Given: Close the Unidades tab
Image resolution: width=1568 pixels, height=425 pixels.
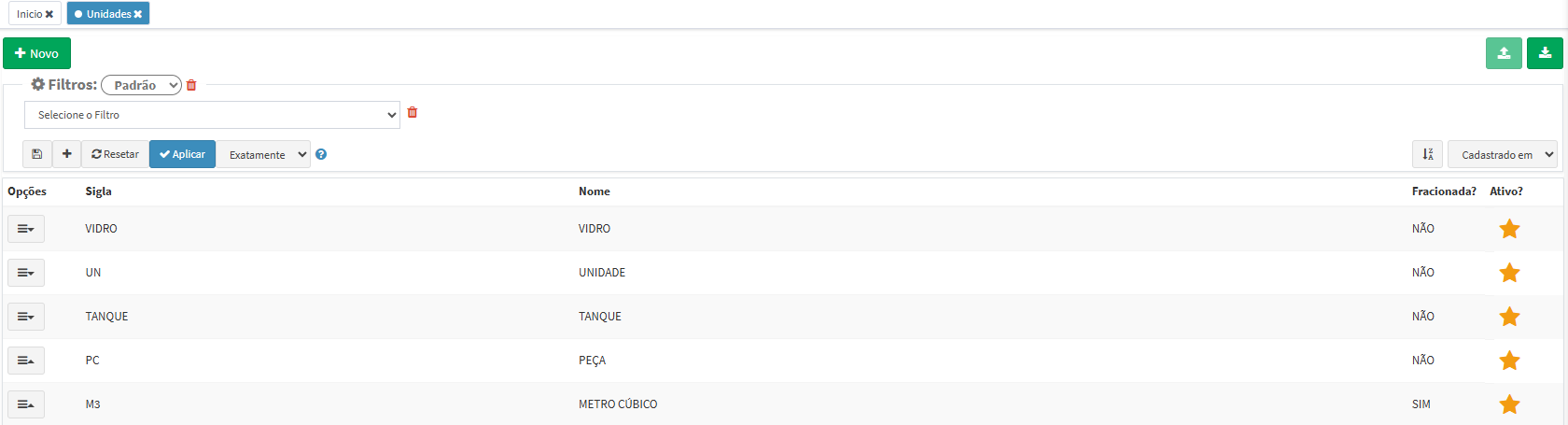Looking at the screenshot, I should (137, 14).
